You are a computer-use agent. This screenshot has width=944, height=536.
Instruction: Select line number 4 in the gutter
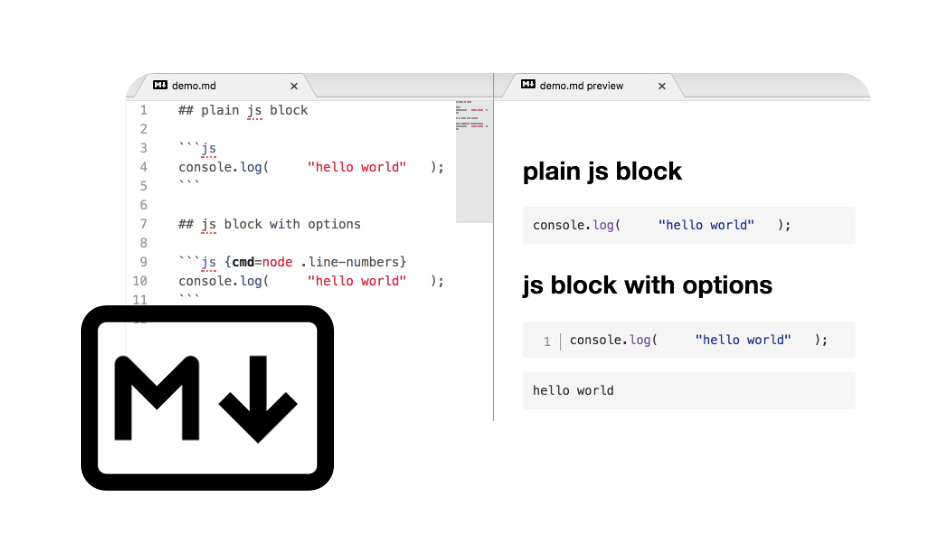click(143, 167)
